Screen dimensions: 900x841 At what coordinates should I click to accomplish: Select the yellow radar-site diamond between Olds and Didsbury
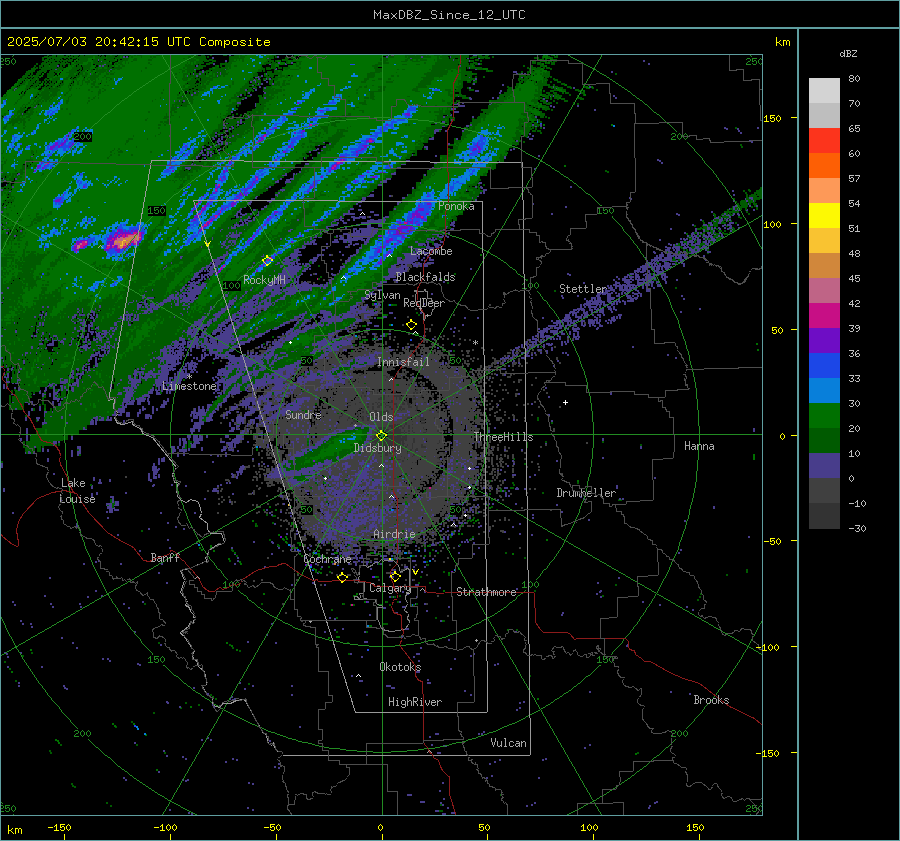click(381, 435)
